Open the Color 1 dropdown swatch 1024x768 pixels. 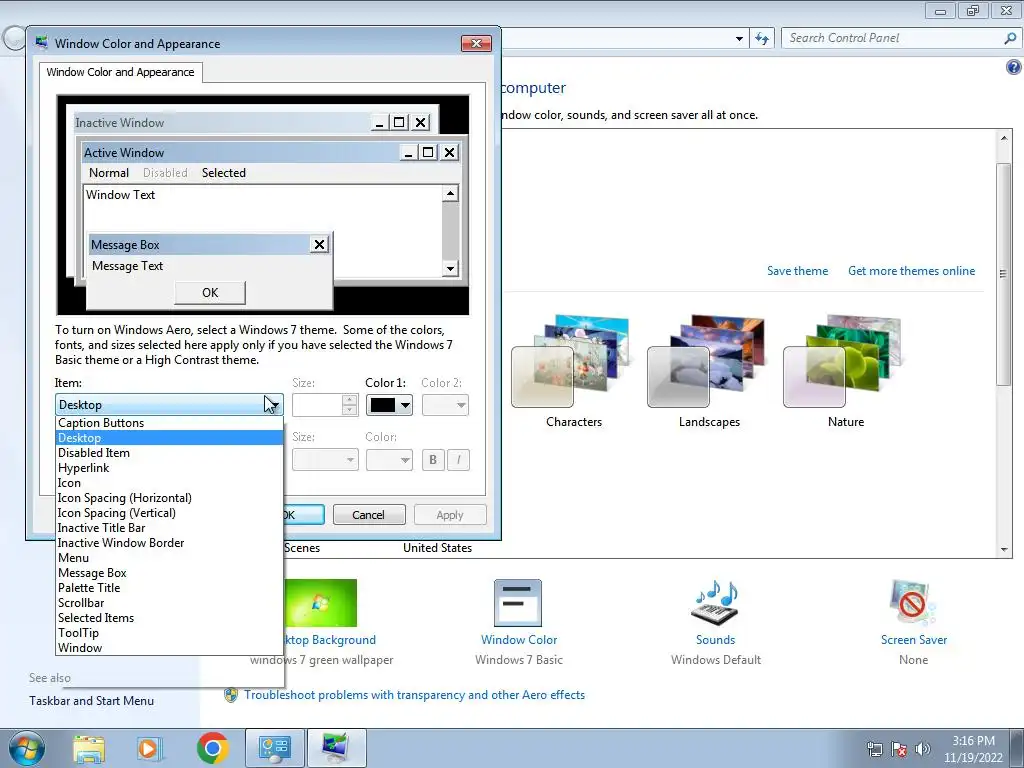[x=389, y=405]
